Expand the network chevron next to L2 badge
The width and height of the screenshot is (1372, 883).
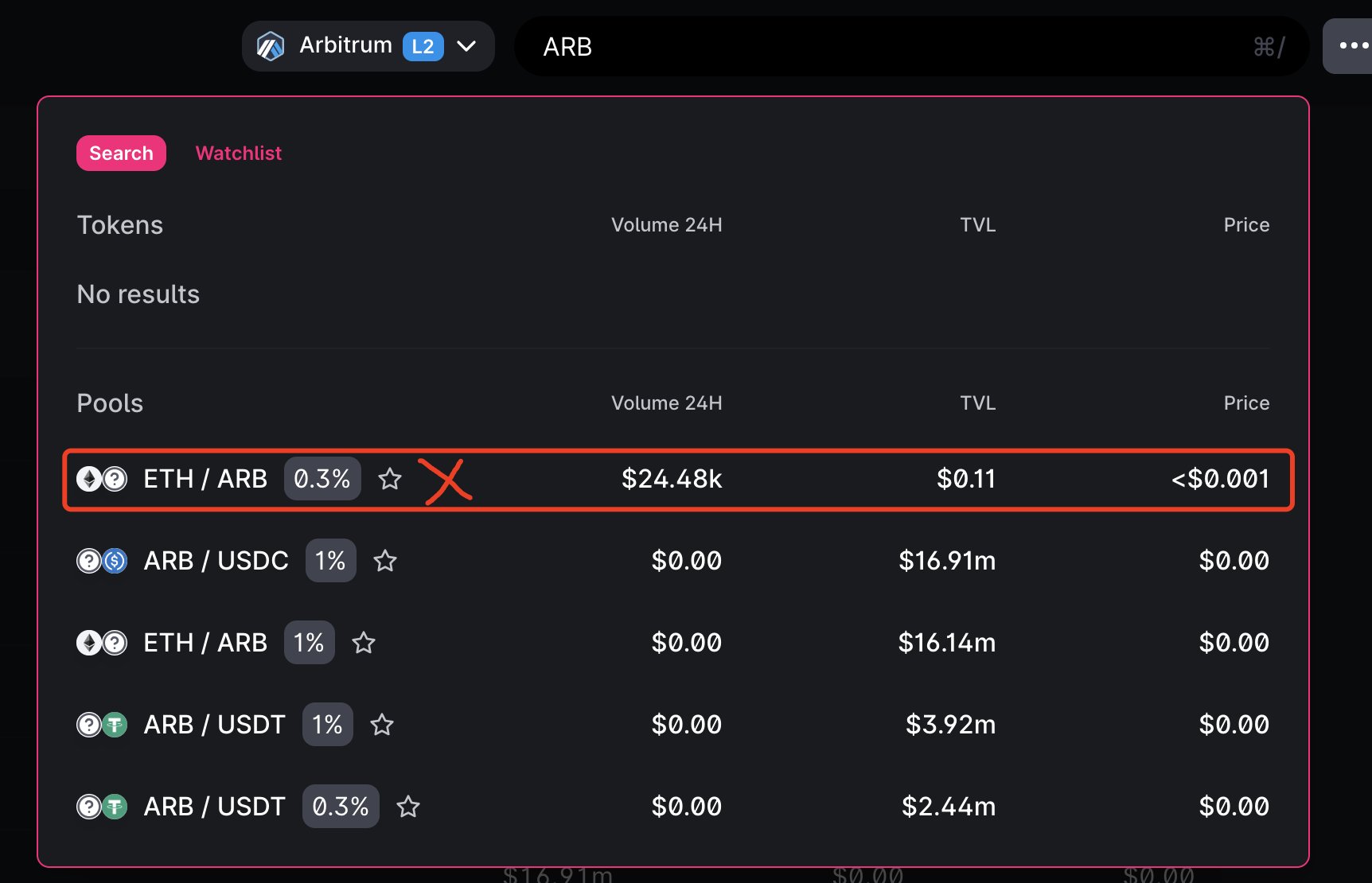click(x=468, y=45)
